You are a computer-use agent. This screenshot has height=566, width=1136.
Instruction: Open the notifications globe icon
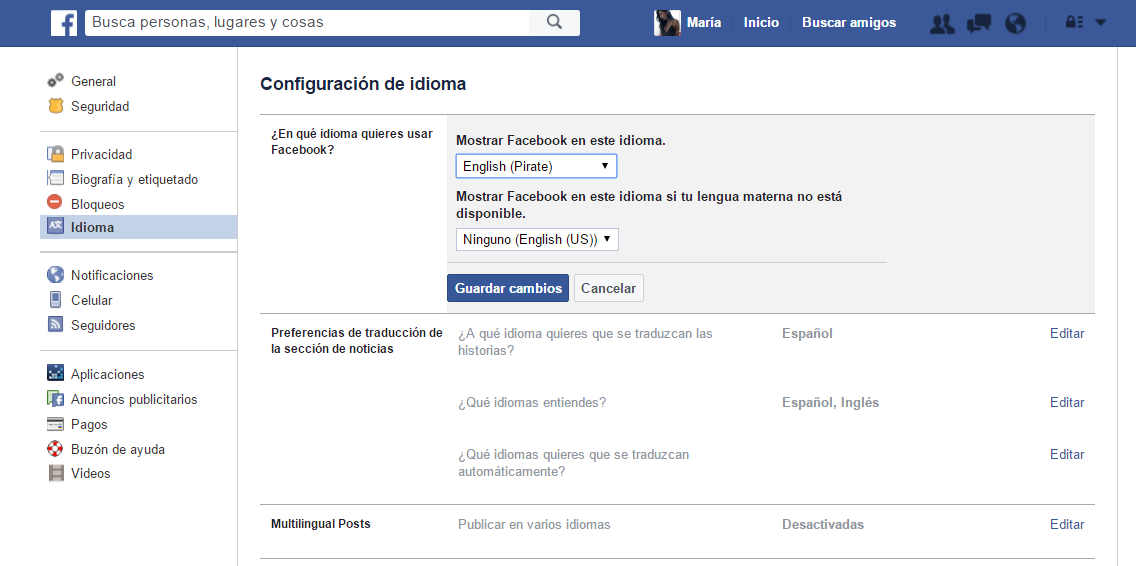coord(1015,23)
